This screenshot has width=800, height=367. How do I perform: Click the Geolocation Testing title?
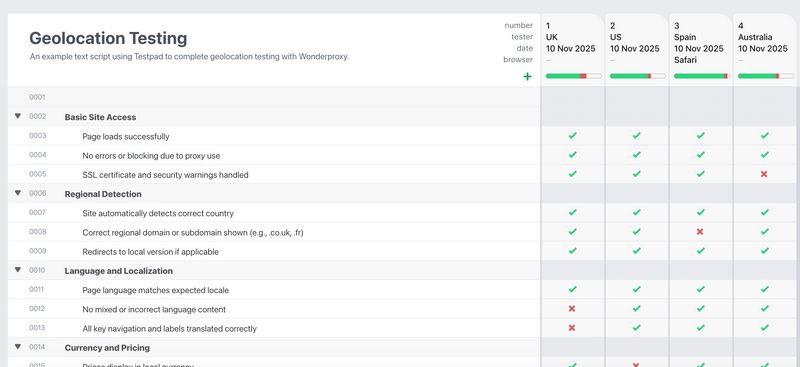108,38
